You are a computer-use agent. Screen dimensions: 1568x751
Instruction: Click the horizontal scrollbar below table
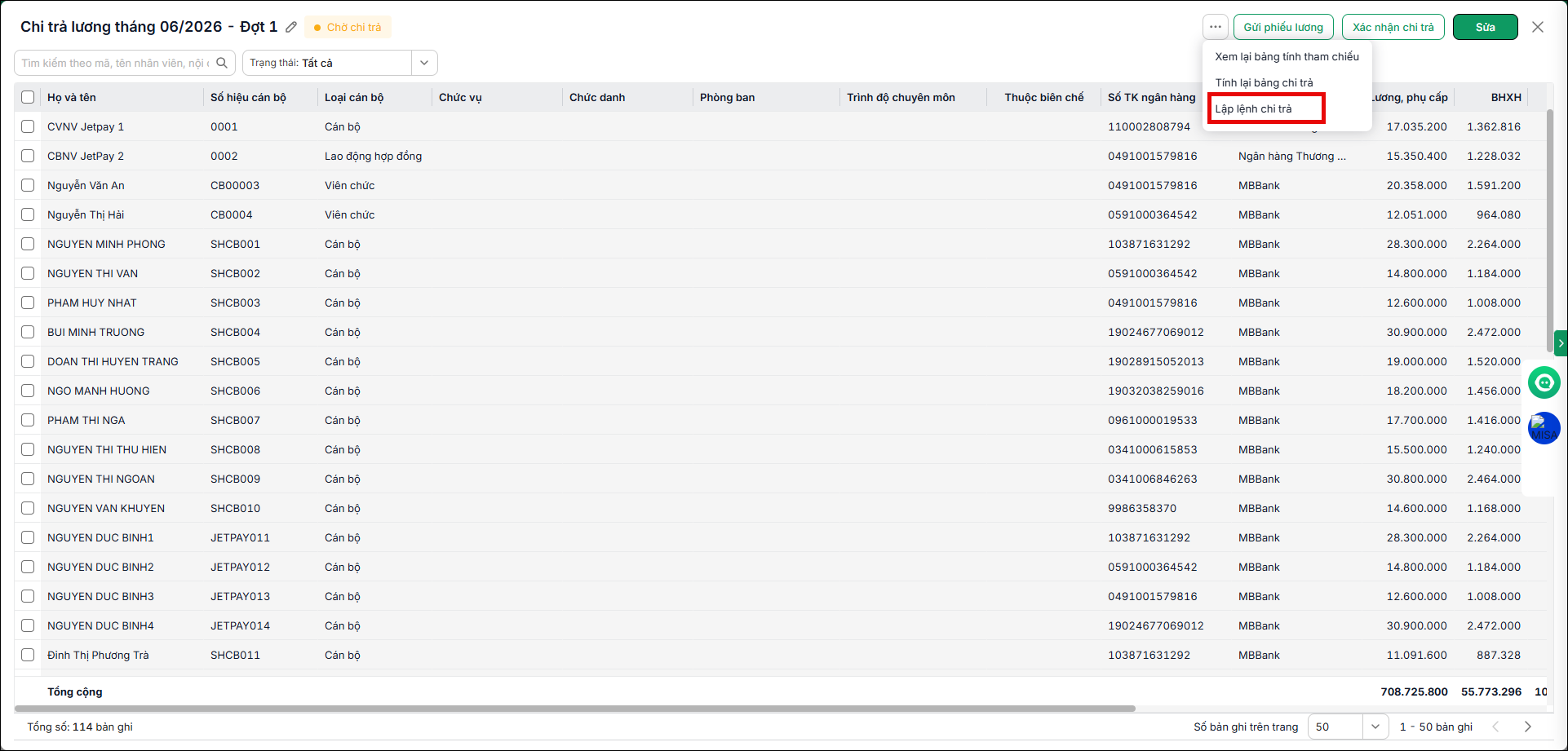(575, 709)
